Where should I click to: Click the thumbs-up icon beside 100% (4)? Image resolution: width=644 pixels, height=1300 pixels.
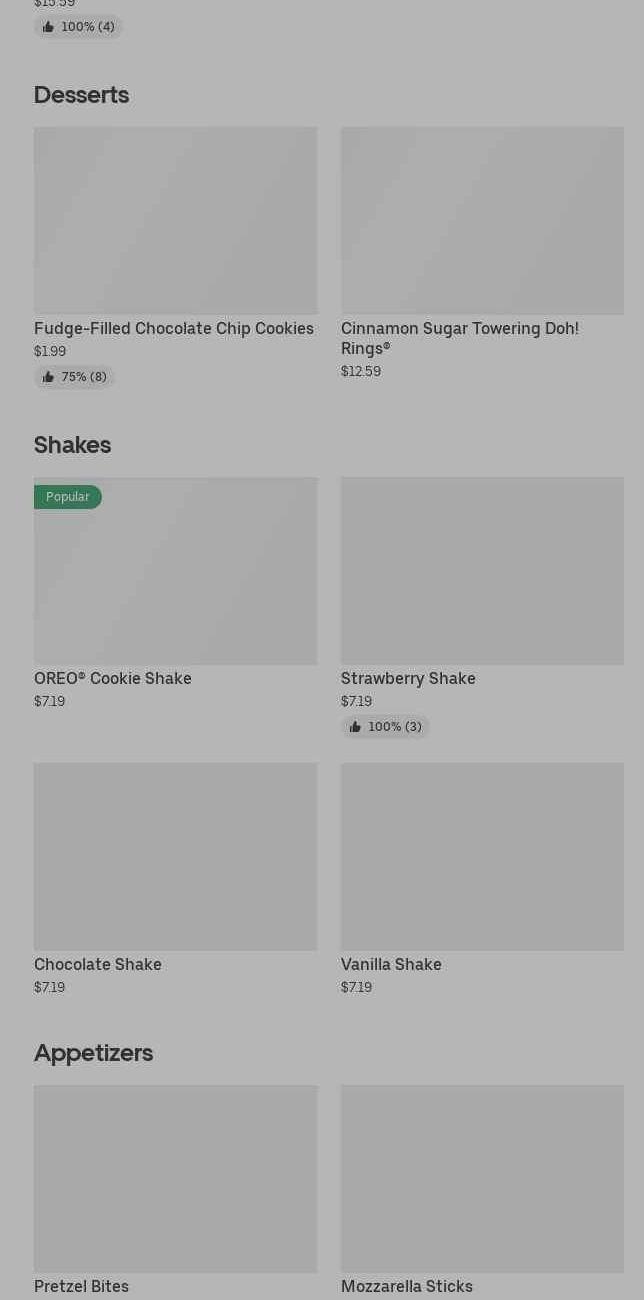(48, 27)
